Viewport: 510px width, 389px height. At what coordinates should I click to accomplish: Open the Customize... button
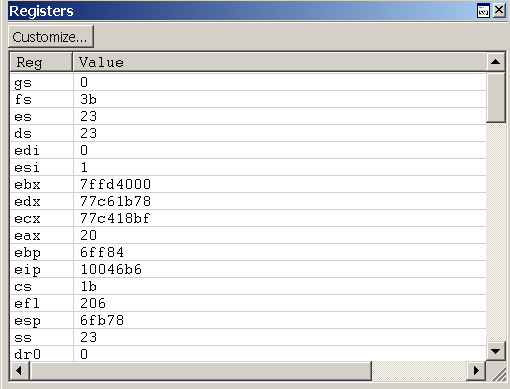(x=51, y=37)
